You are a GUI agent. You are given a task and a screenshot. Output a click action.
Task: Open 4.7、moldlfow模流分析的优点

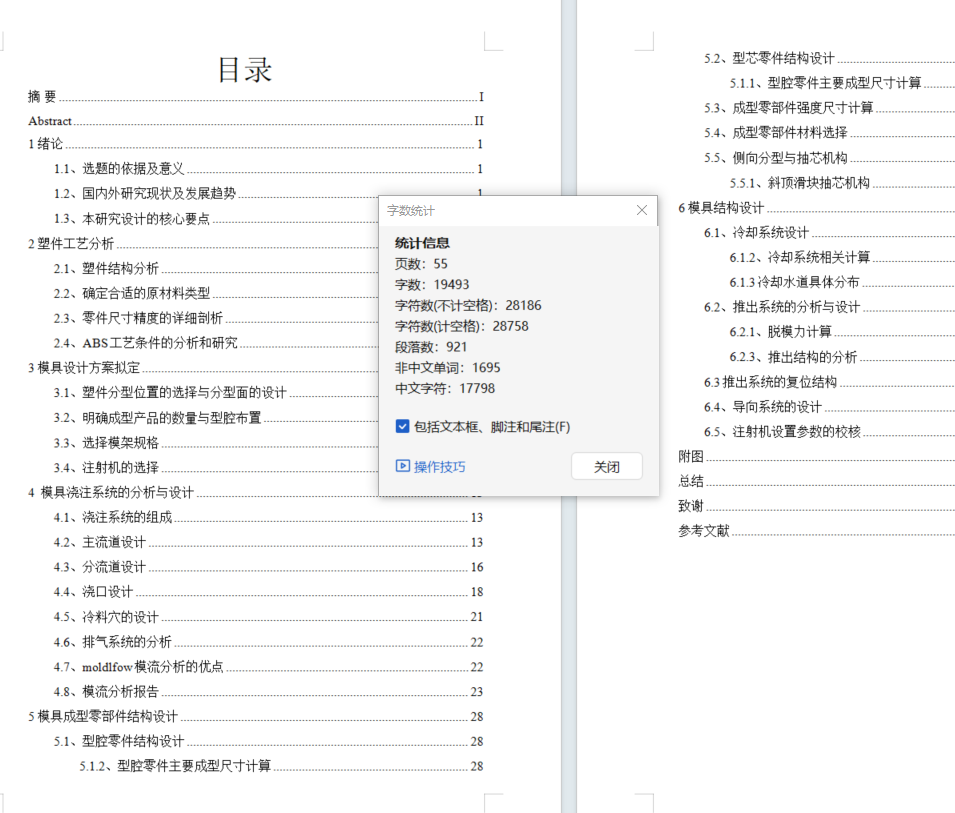(x=269, y=667)
